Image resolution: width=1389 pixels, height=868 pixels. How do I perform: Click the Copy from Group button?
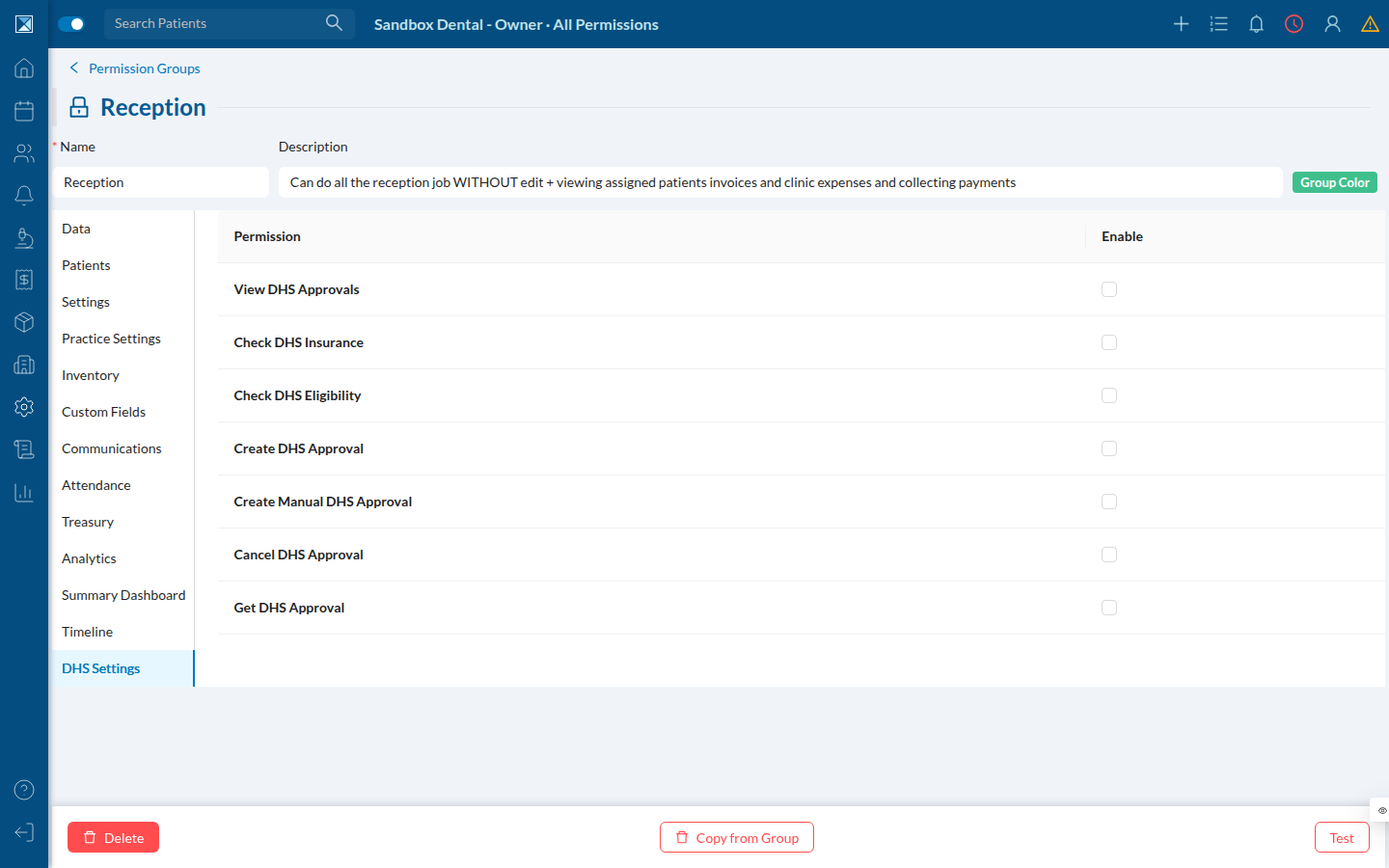tap(737, 837)
